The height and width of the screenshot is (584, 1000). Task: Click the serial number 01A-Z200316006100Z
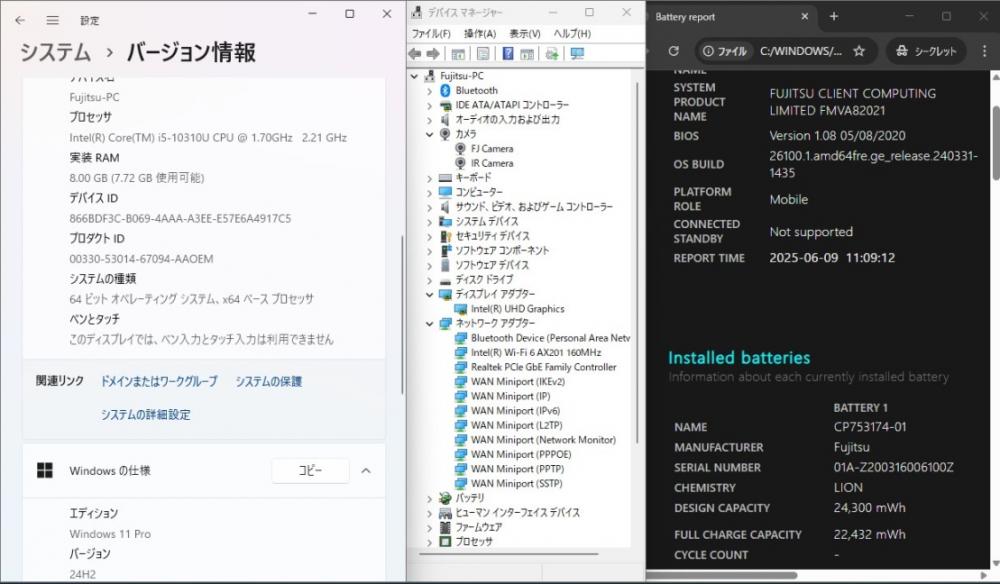pyautogui.click(x=893, y=467)
